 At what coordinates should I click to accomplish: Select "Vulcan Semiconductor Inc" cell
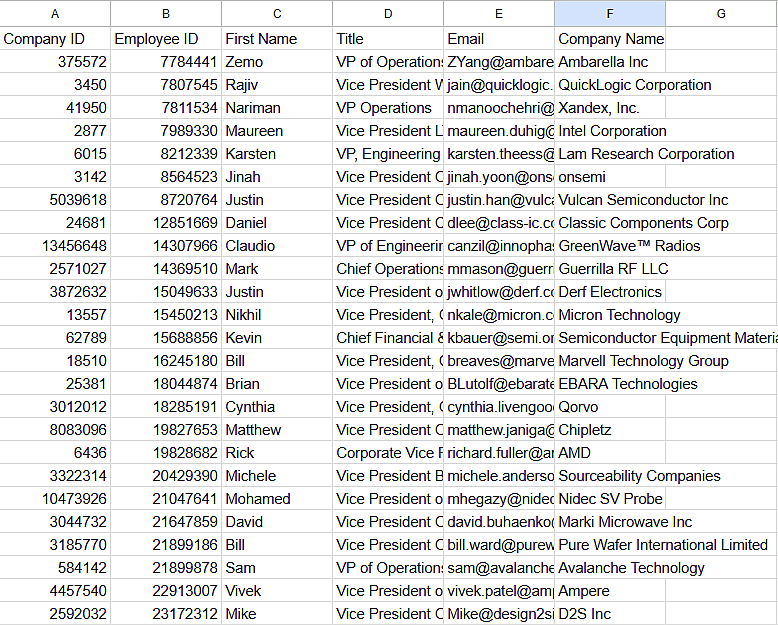[x=610, y=200]
